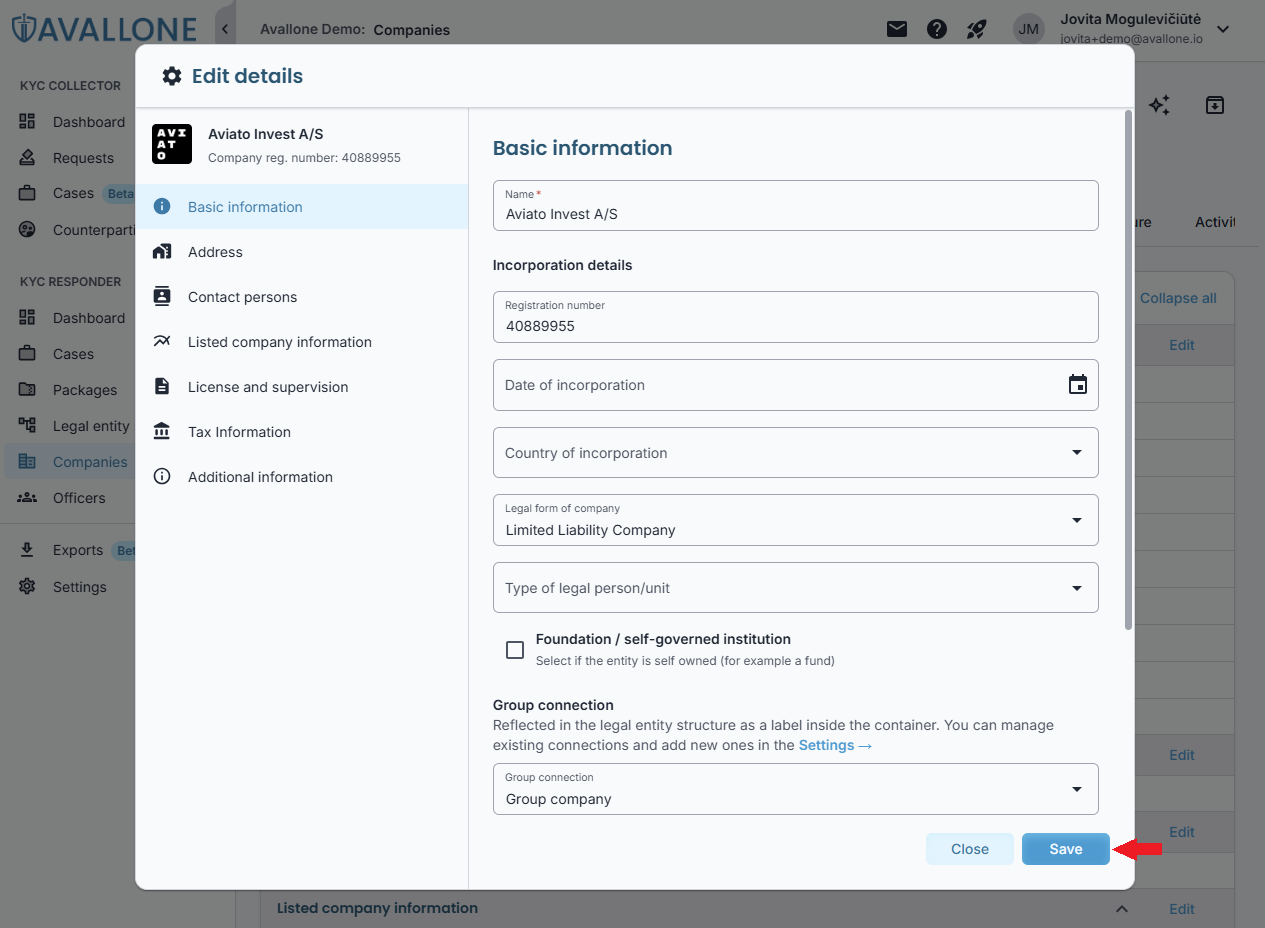Select the Address section
Viewport: 1265px width, 928px height.
(302, 252)
